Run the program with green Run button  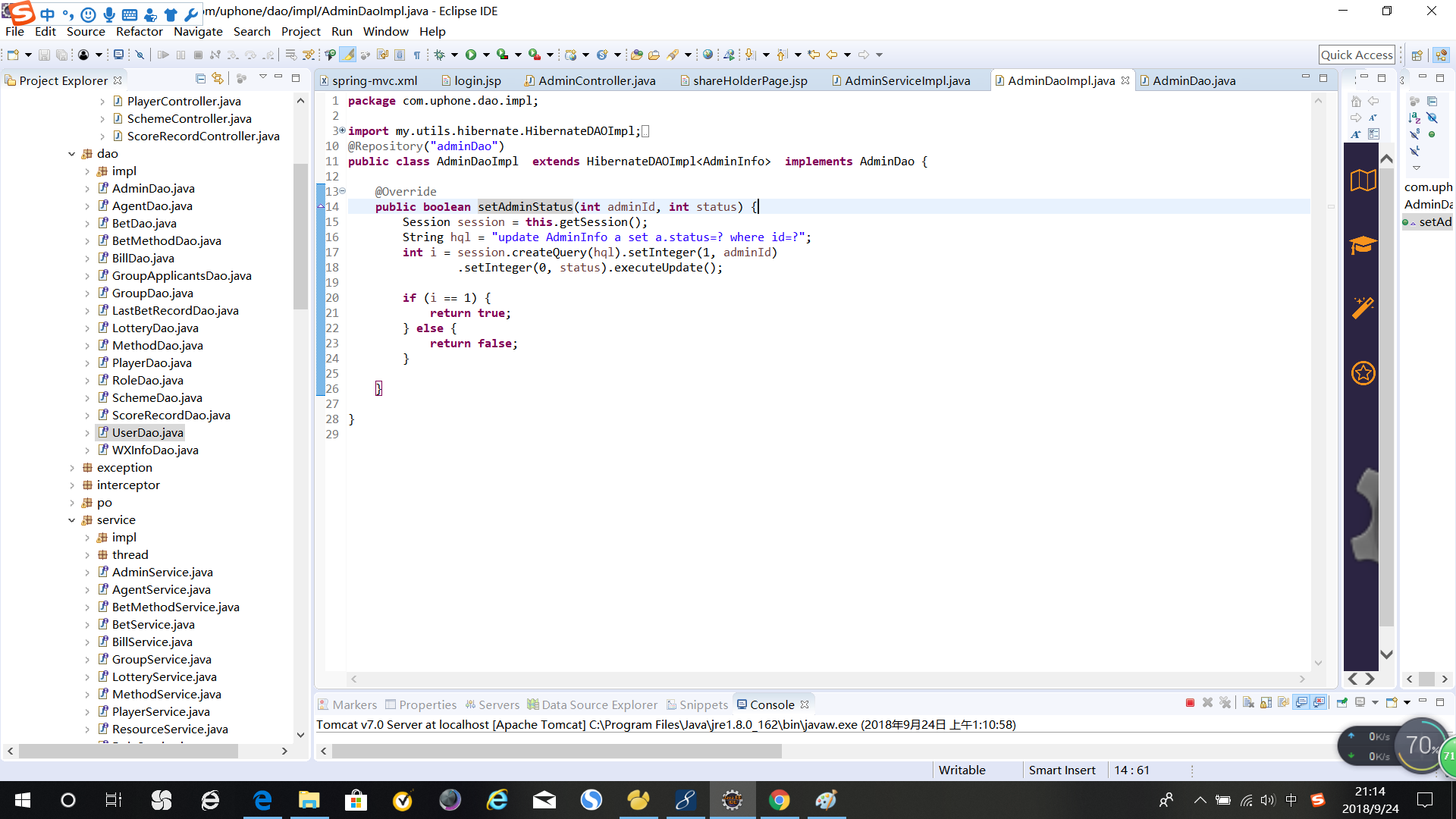471,55
